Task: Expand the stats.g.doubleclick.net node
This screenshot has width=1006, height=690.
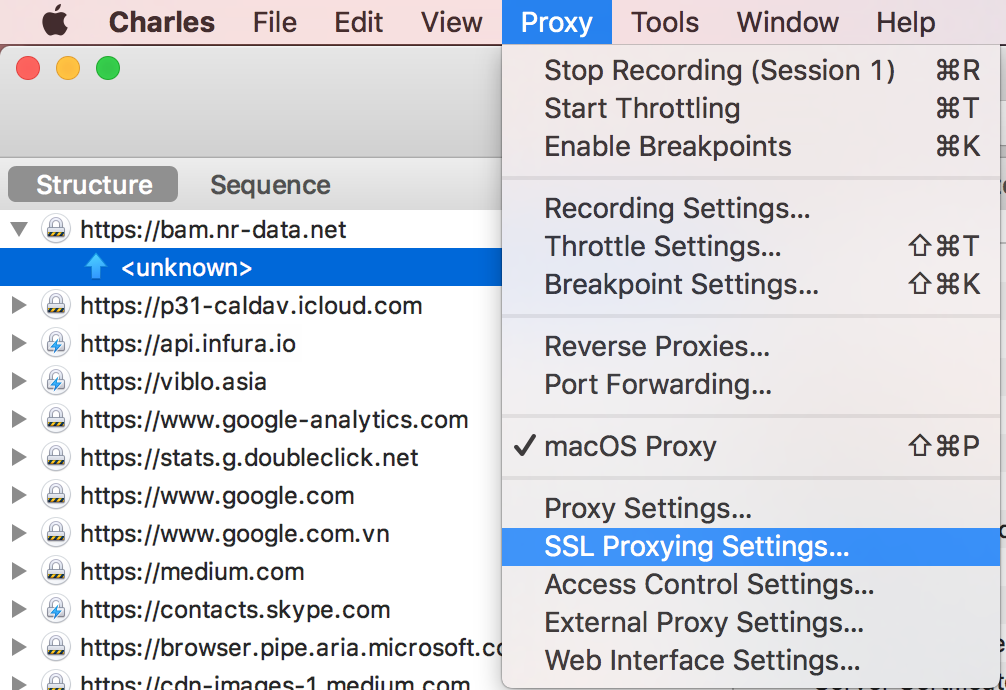Action: (x=18, y=458)
